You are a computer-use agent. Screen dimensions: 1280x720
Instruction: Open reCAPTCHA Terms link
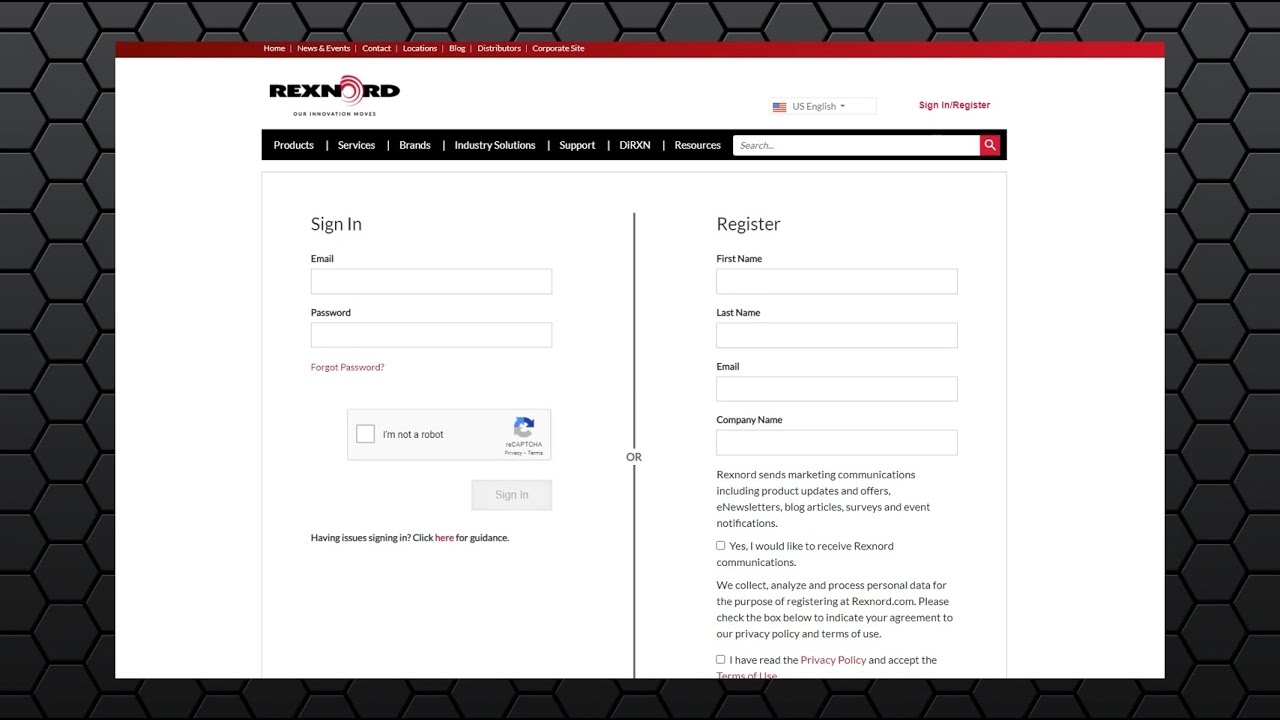click(535, 453)
